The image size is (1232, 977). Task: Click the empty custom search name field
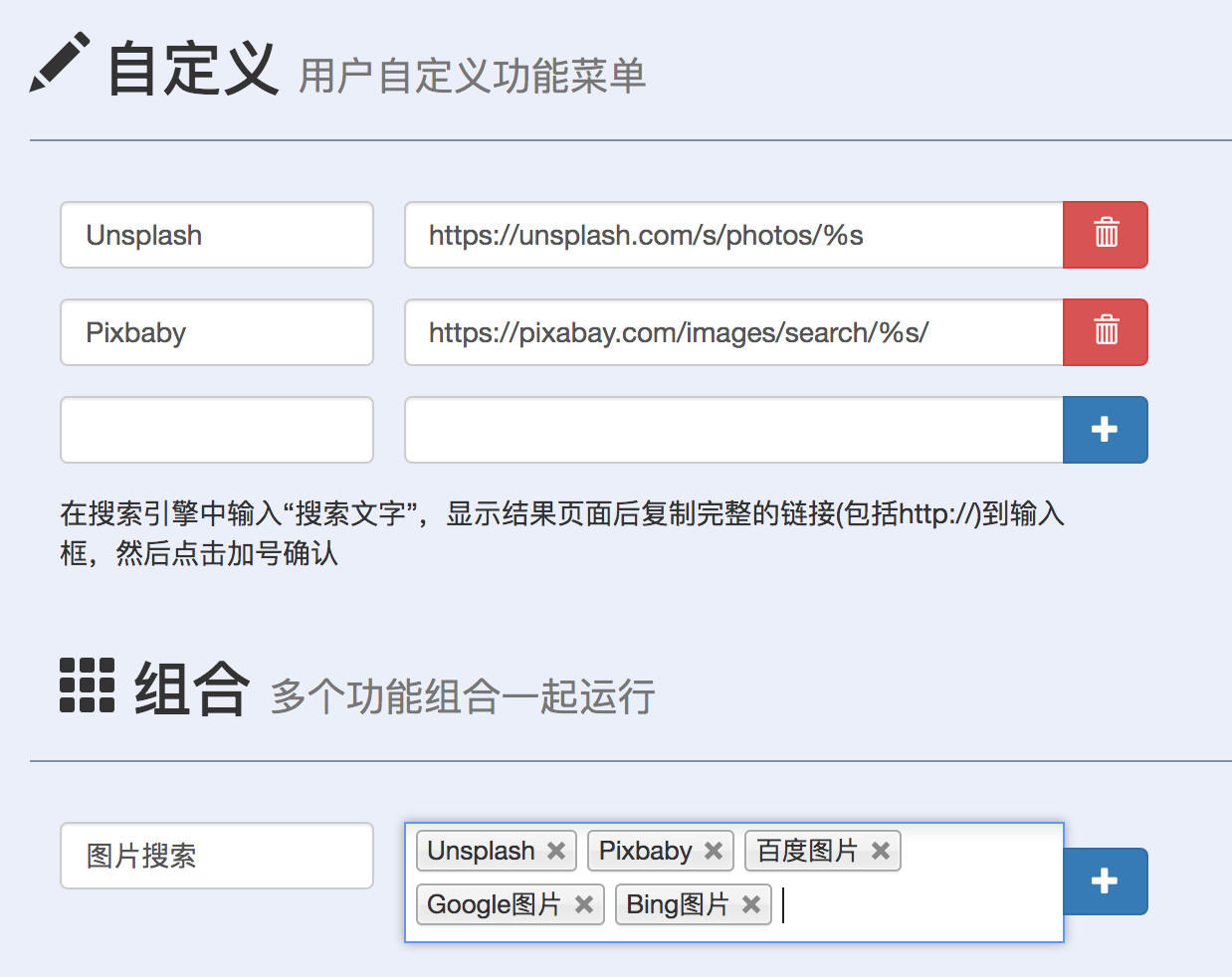coord(216,430)
